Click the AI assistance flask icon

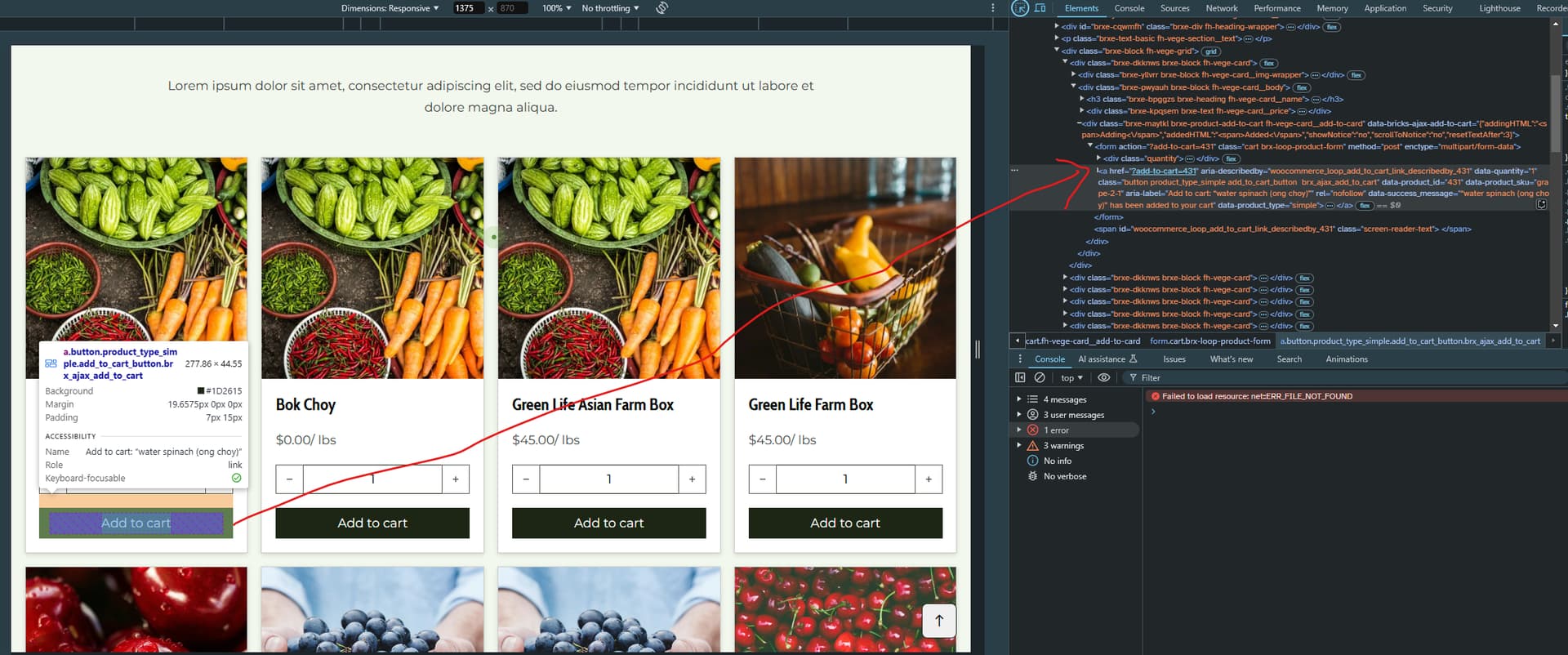[x=1133, y=359]
